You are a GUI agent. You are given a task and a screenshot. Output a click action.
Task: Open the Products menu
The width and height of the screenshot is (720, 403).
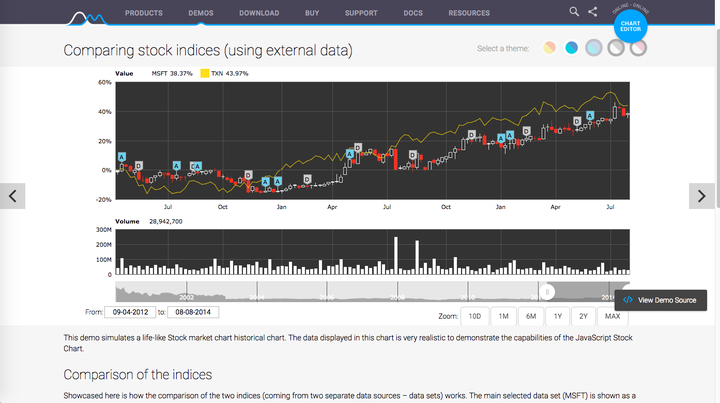144,13
